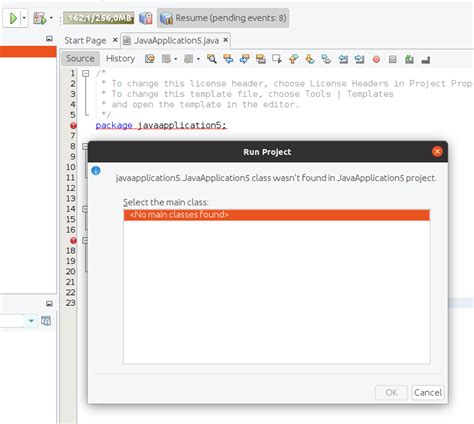Select the JavaApplication5.java tab

[176, 41]
